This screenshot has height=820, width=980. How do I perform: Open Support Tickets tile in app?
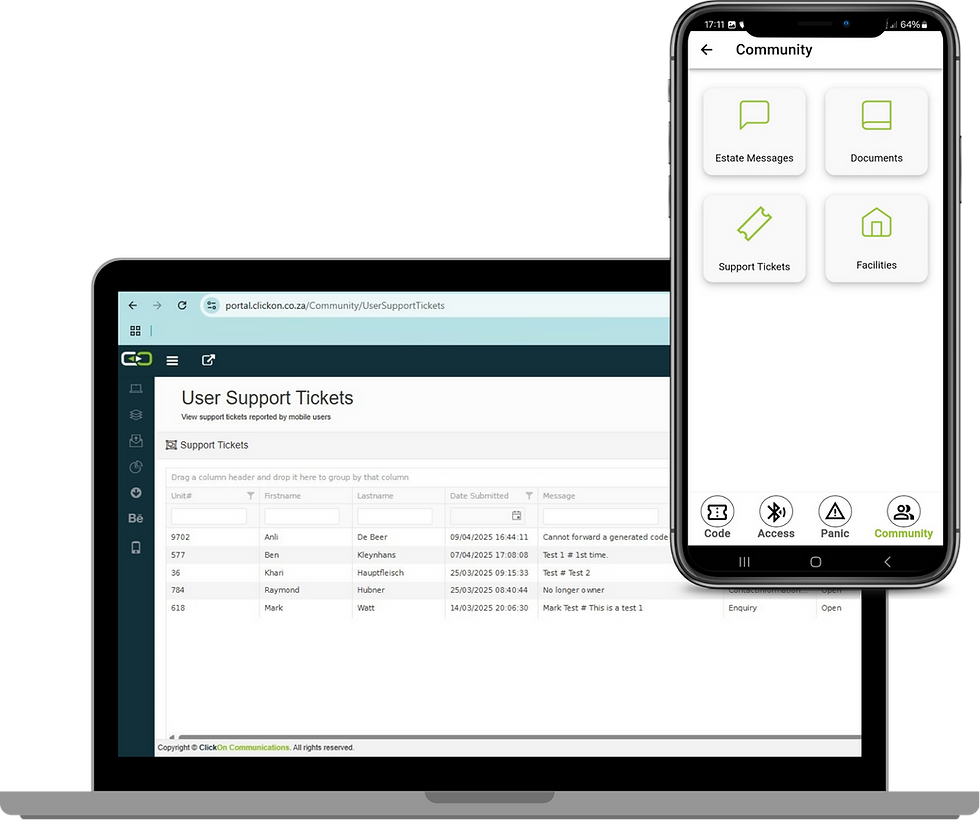click(x=754, y=239)
